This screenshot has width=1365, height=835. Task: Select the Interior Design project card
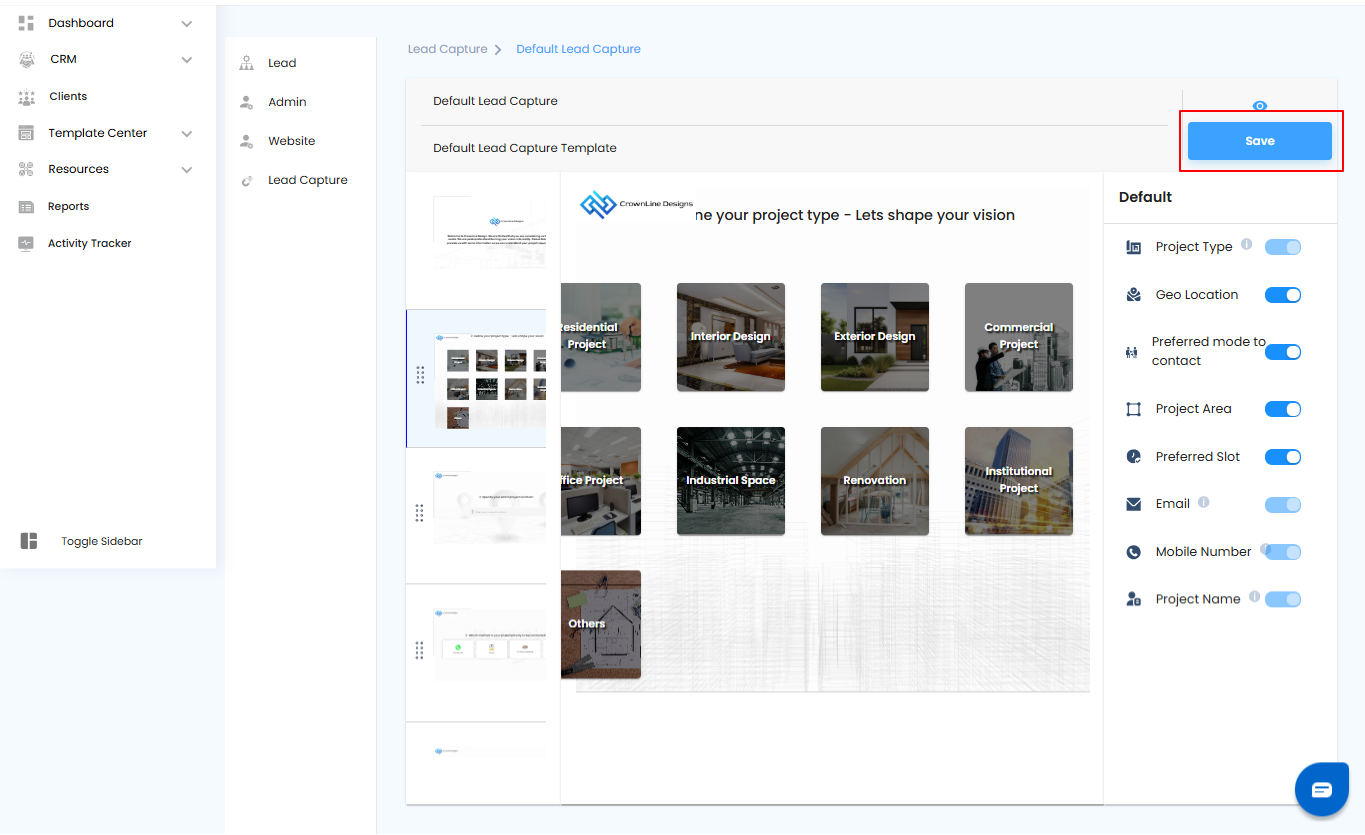coord(730,337)
